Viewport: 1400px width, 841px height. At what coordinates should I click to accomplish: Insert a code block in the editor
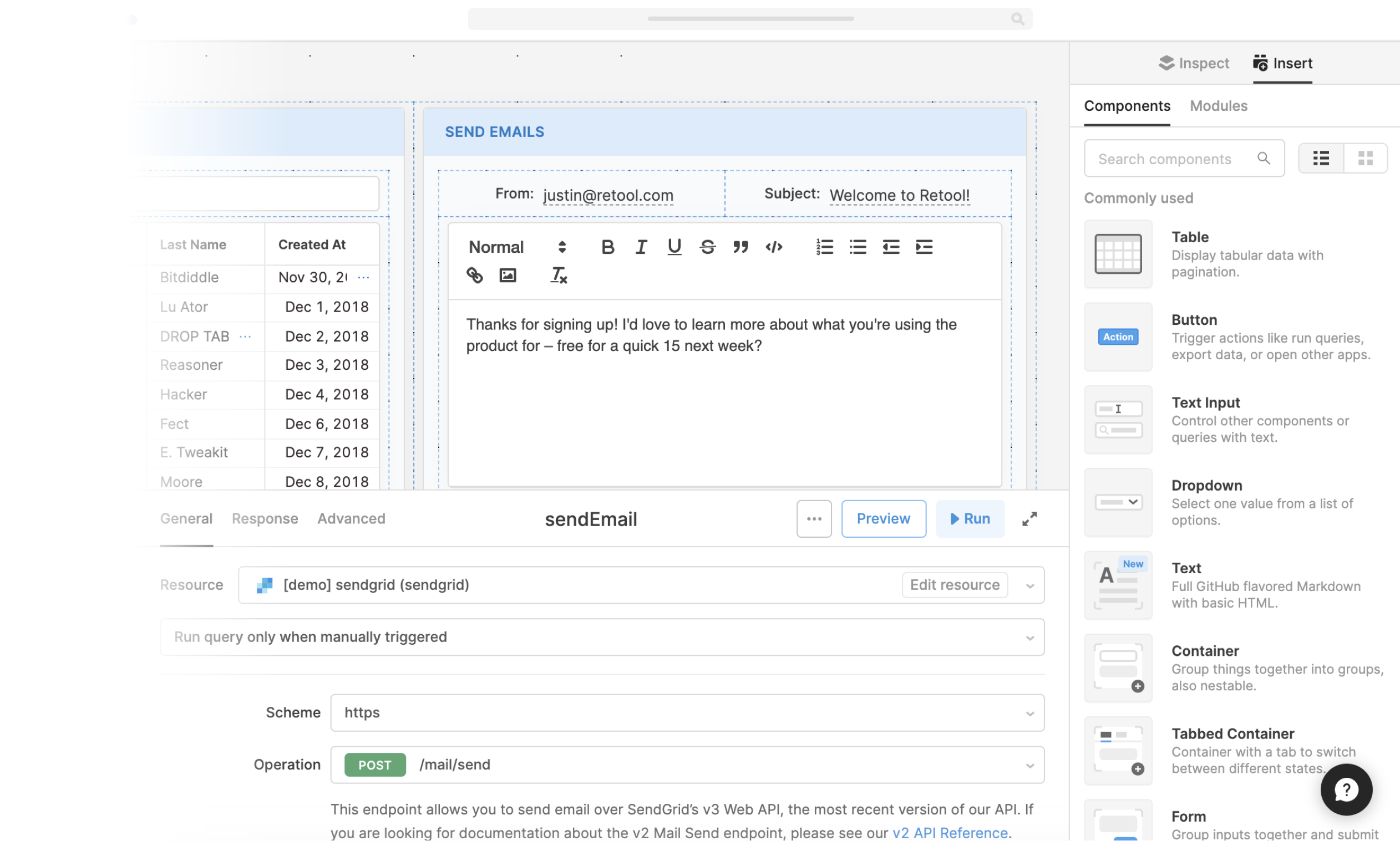773,247
